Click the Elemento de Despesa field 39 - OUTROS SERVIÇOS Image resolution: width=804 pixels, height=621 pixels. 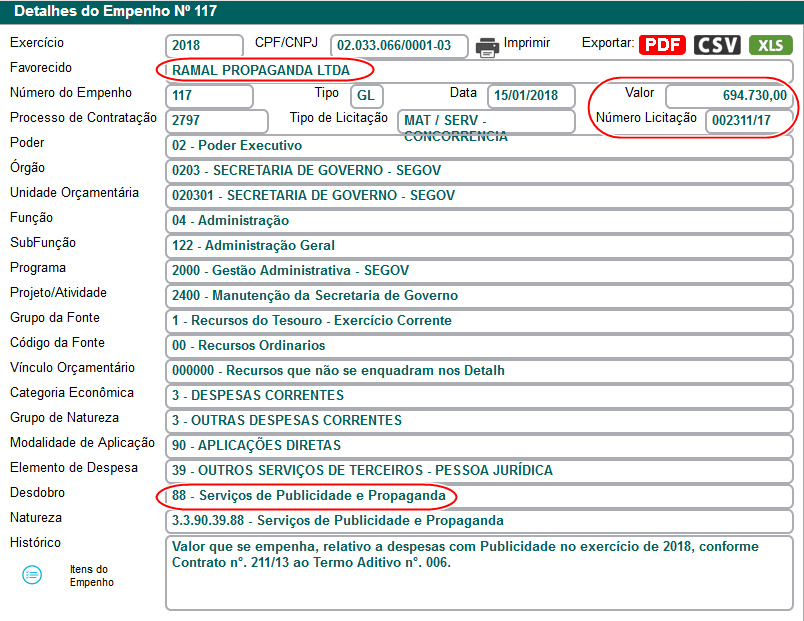coord(479,471)
